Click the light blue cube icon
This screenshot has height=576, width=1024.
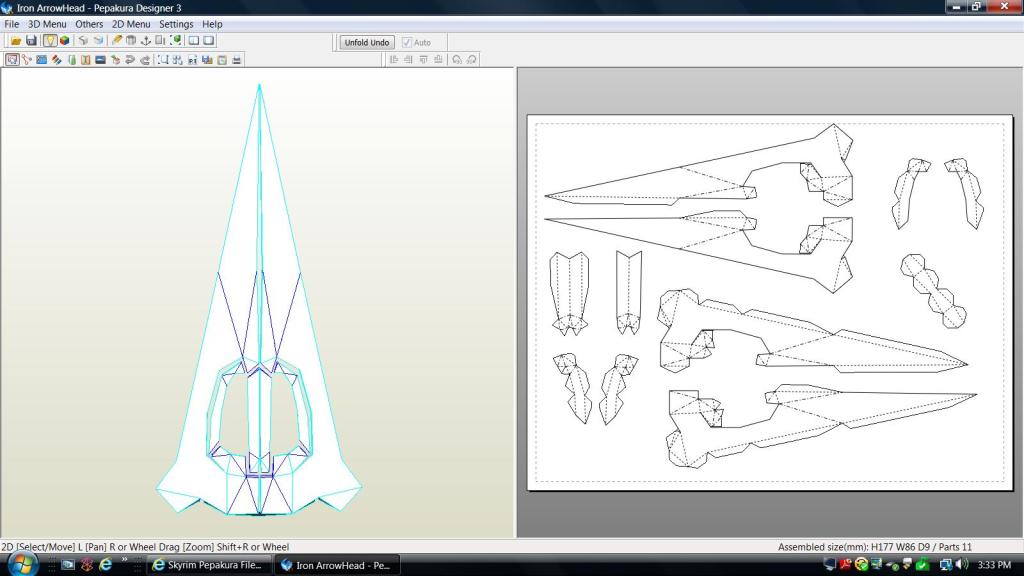[x=98, y=40]
